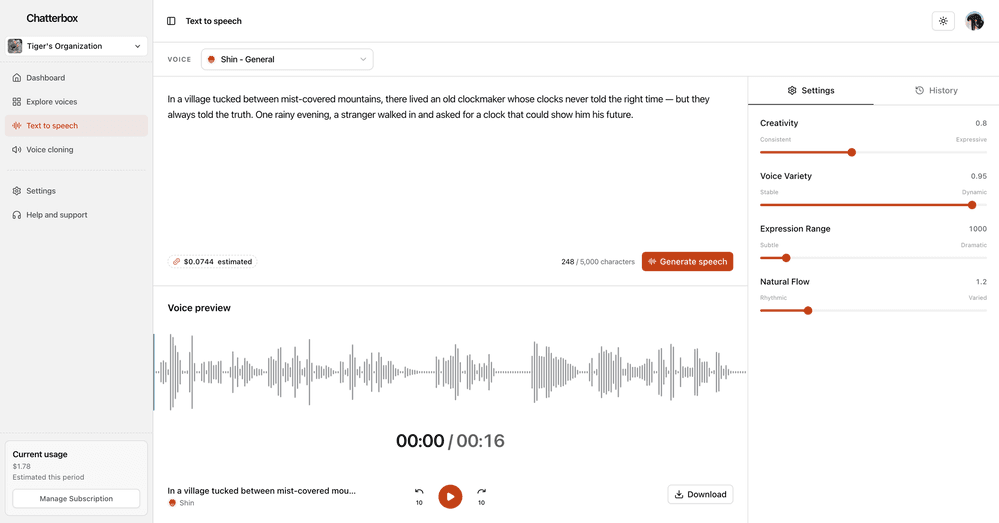
Task: Click the VOICE label beside the dropdown
Action: [179, 59]
